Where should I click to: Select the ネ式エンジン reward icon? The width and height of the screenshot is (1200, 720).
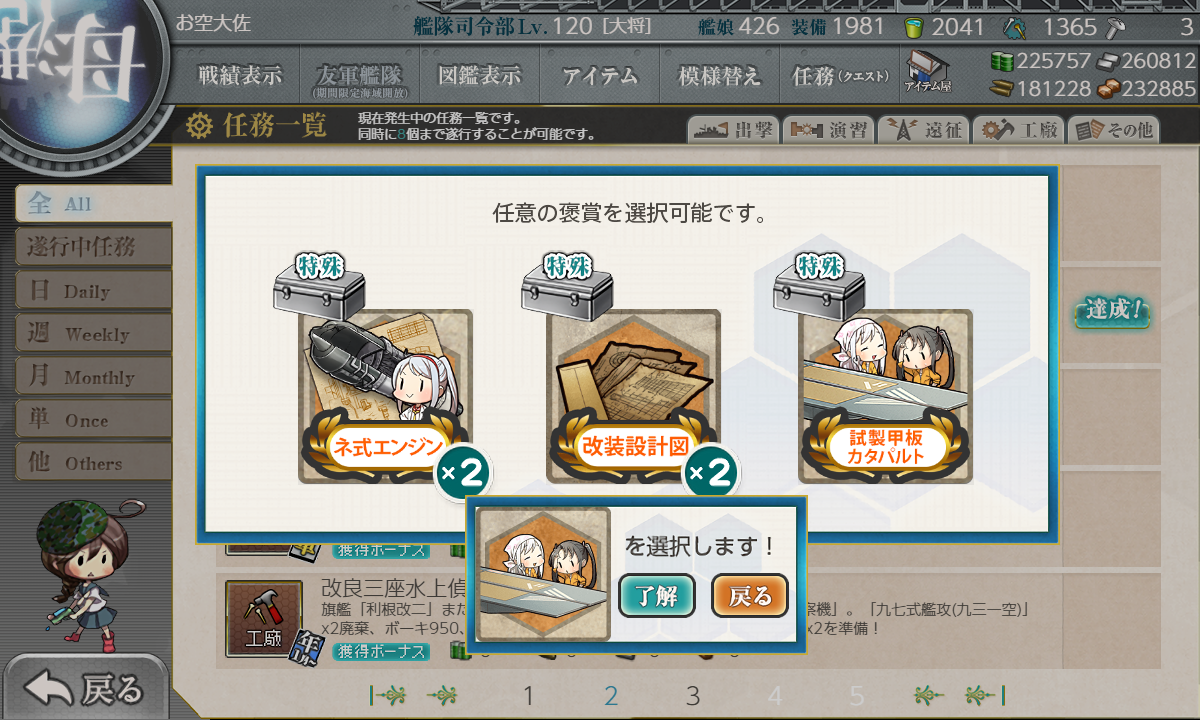click(x=386, y=396)
